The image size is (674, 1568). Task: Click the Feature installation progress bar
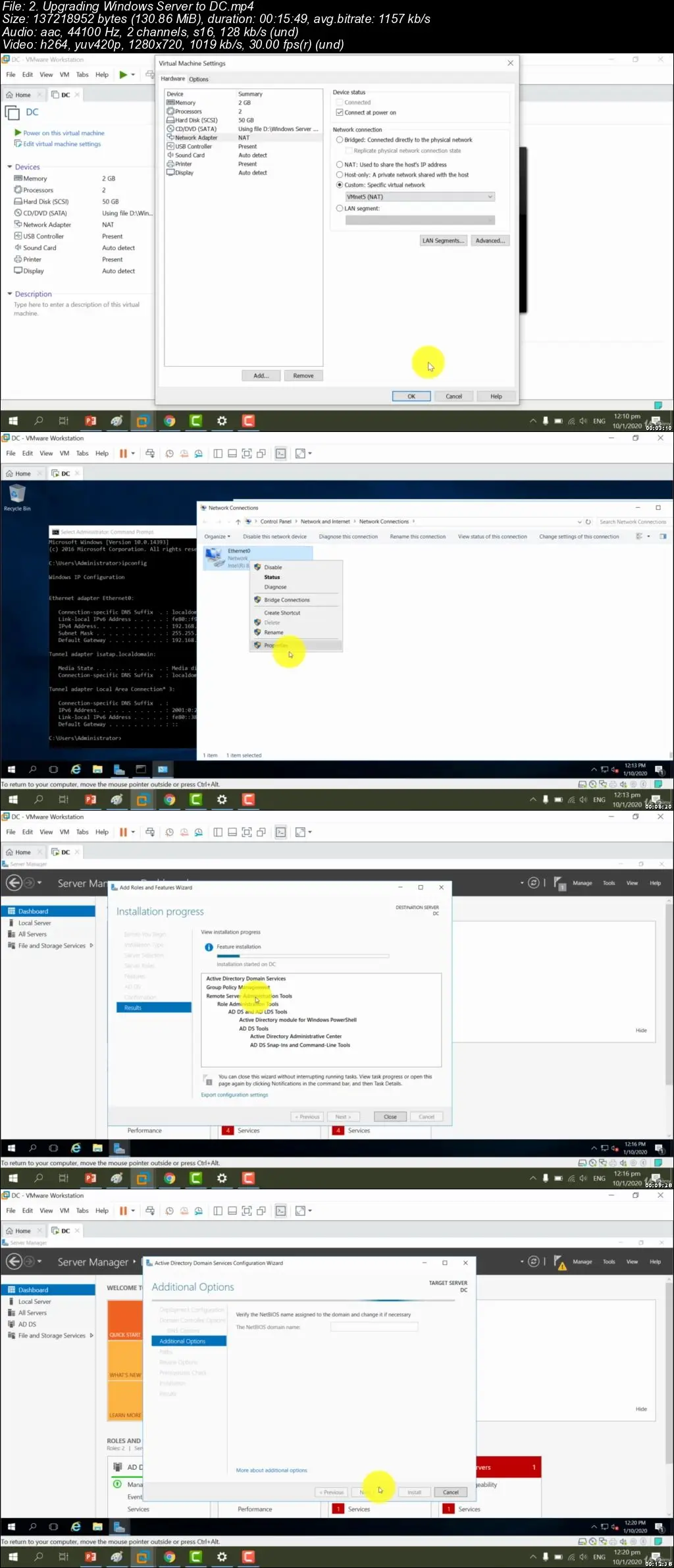click(x=303, y=956)
